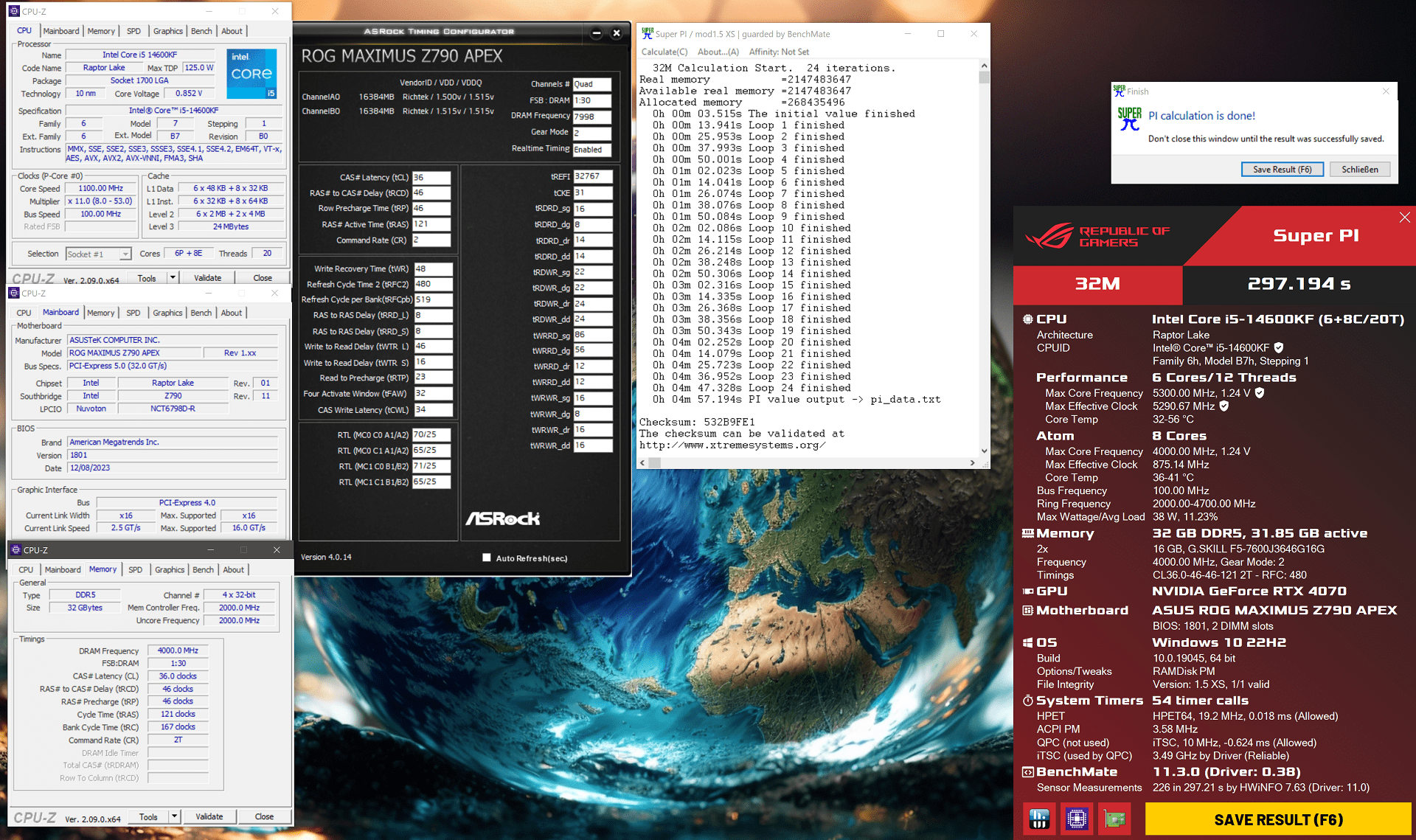This screenshot has width=1416, height=840.
Task: Enable Auto Refresh checkbox in Timing Configurator
Action: [x=487, y=558]
